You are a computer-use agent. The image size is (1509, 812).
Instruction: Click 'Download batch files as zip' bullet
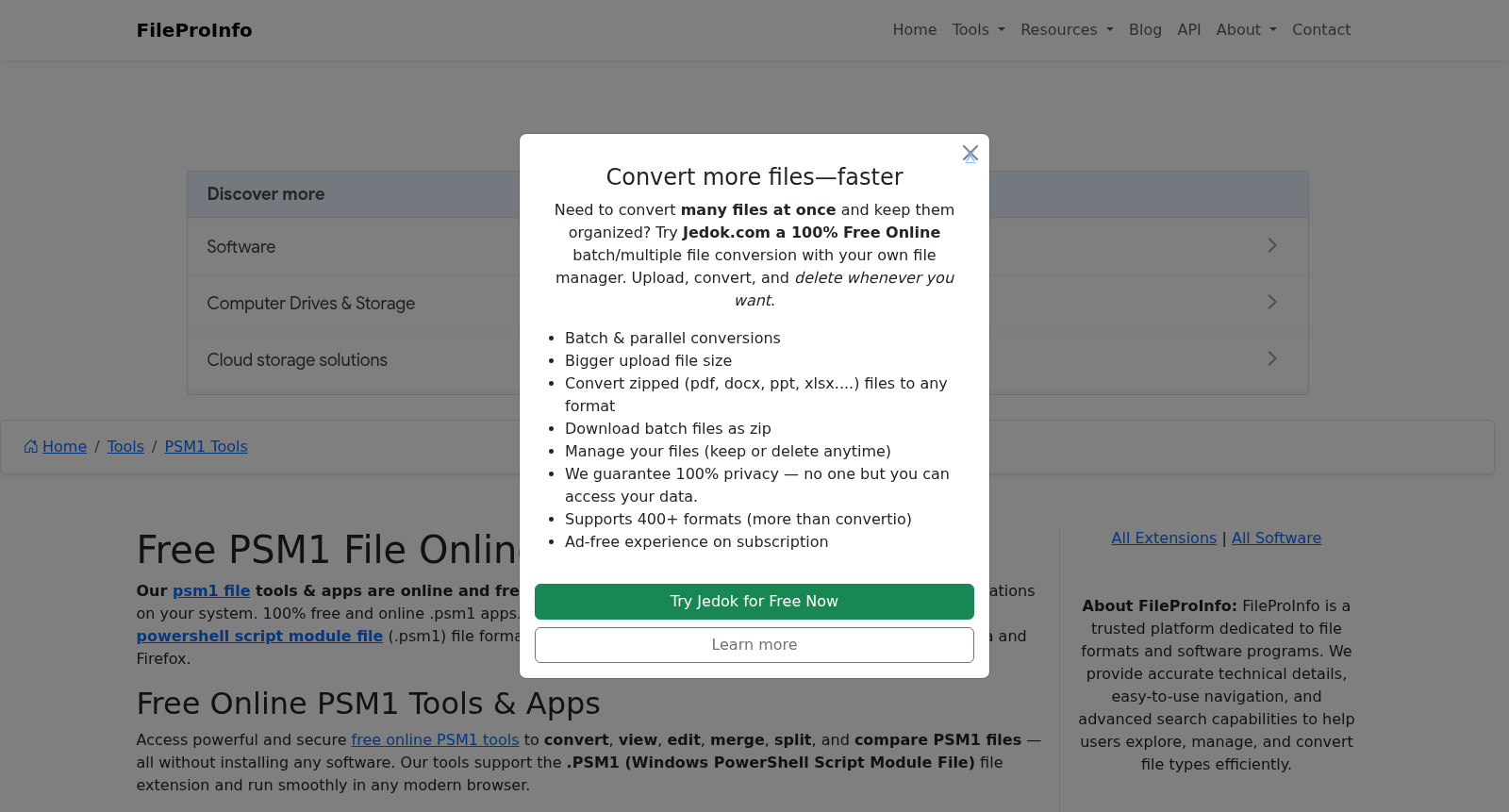(x=668, y=429)
